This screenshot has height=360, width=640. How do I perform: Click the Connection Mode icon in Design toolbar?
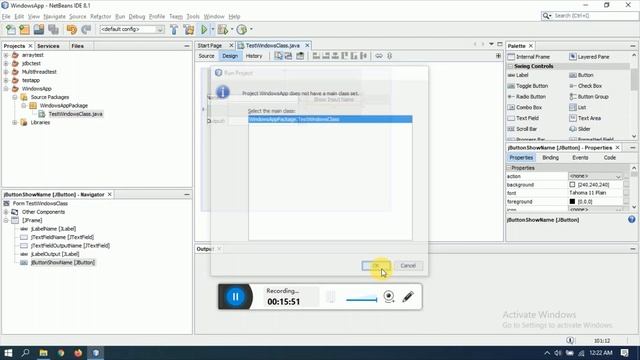pos(288,56)
